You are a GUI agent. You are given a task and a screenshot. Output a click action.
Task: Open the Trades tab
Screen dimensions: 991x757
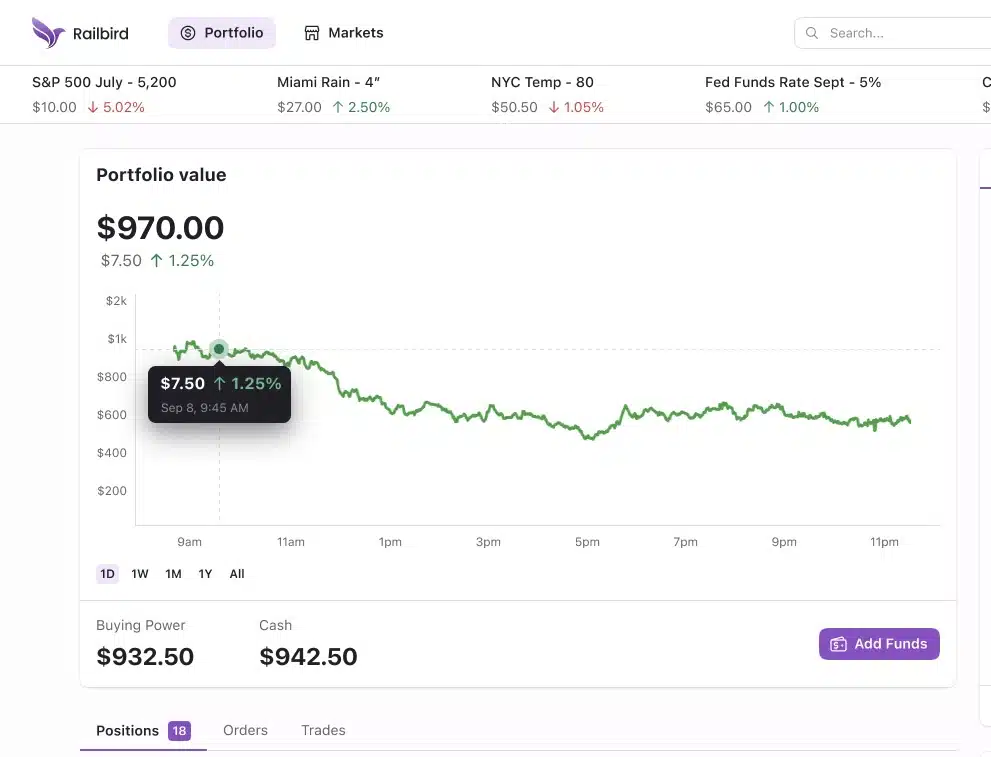tap(323, 731)
